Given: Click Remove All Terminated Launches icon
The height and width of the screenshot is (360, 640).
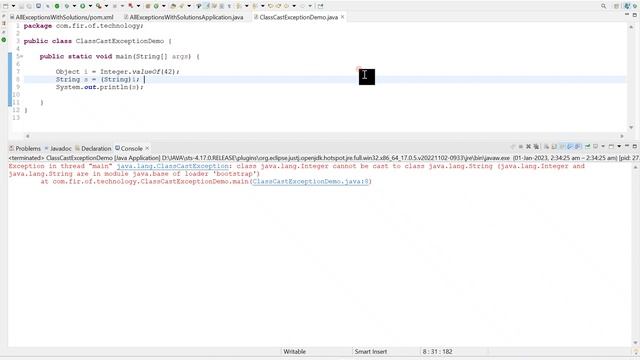Looking at the screenshot, I should point(536,147).
